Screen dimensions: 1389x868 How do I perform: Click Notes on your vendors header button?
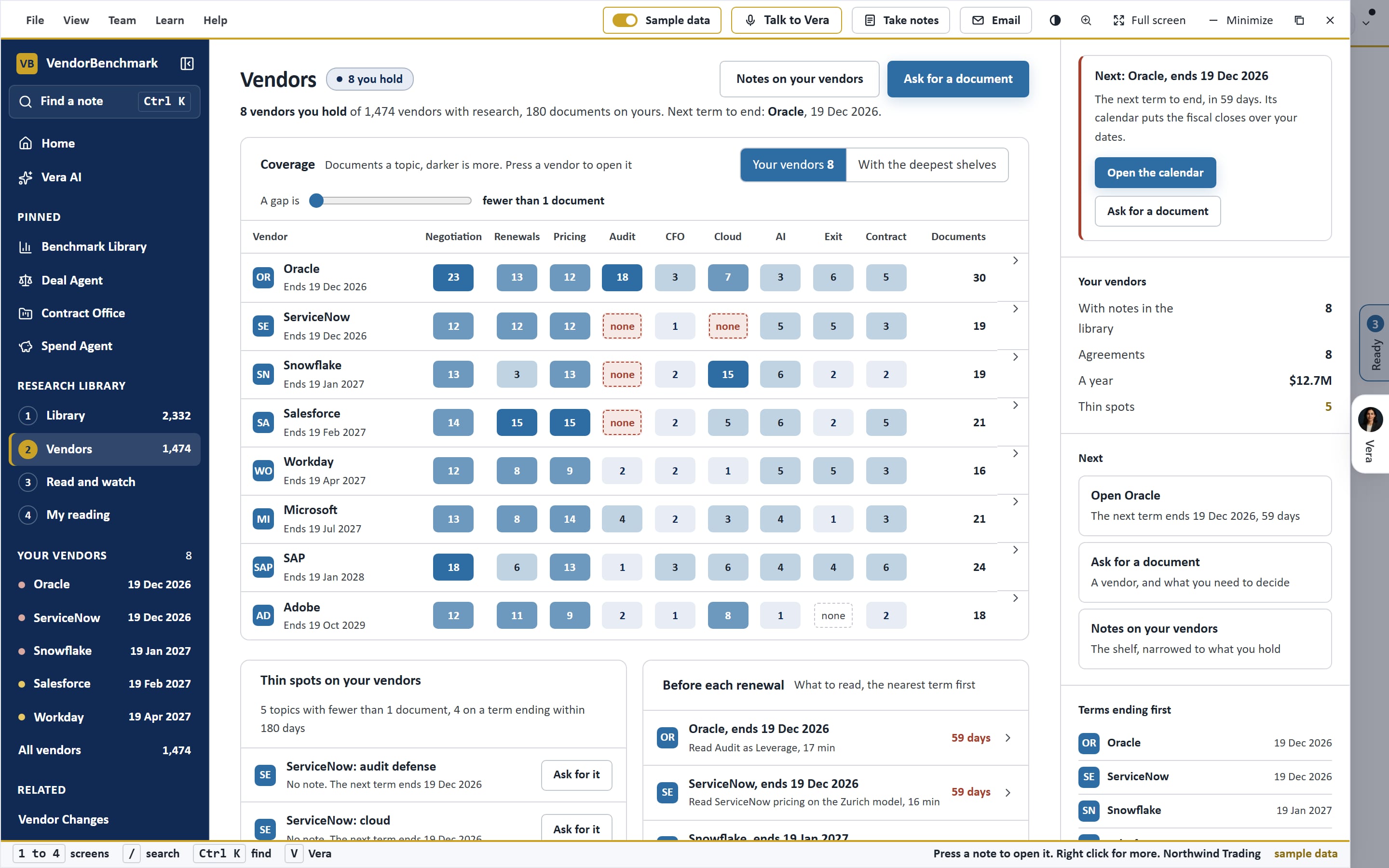tap(800, 79)
